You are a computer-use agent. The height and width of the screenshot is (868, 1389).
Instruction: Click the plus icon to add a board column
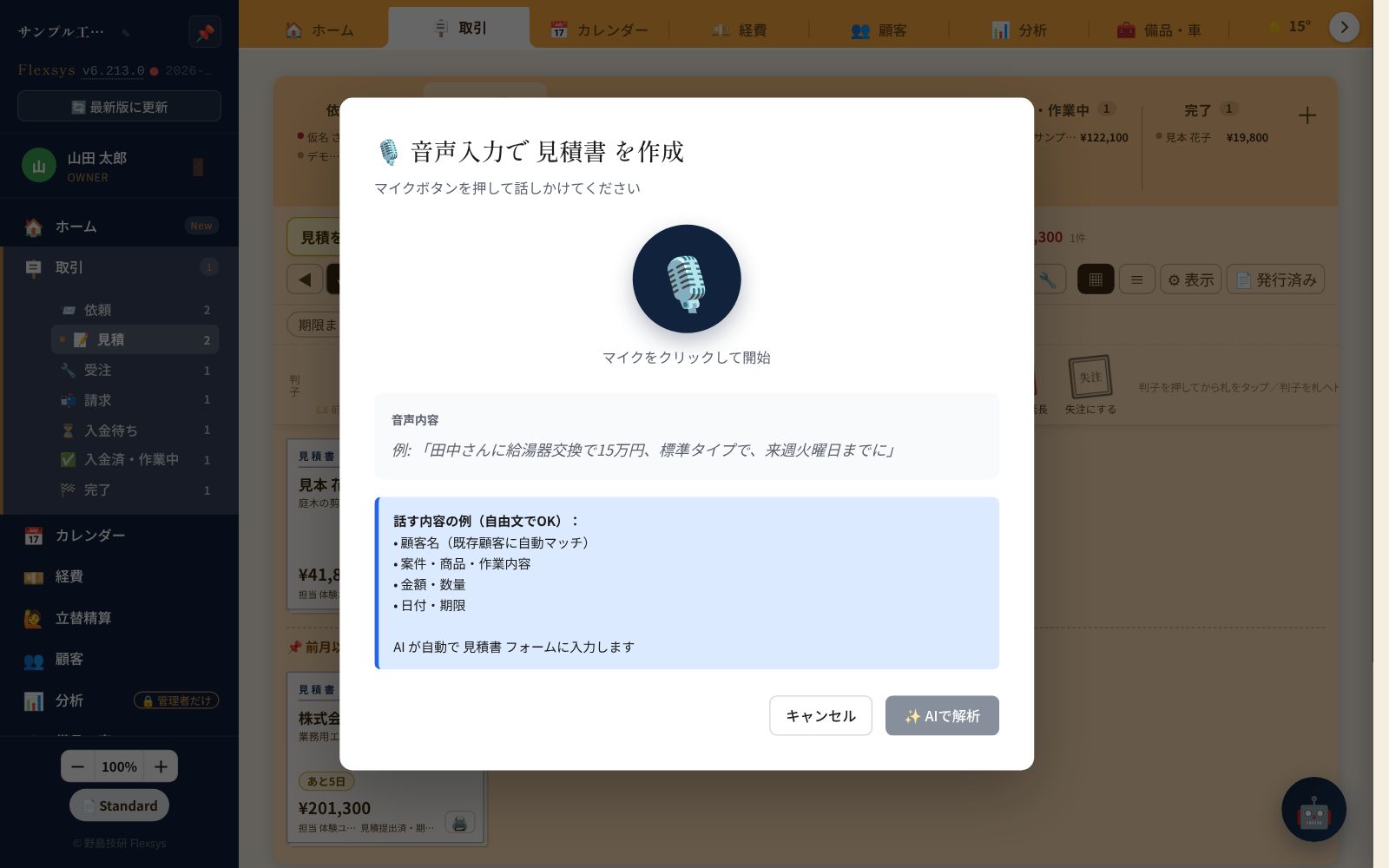(x=1307, y=115)
